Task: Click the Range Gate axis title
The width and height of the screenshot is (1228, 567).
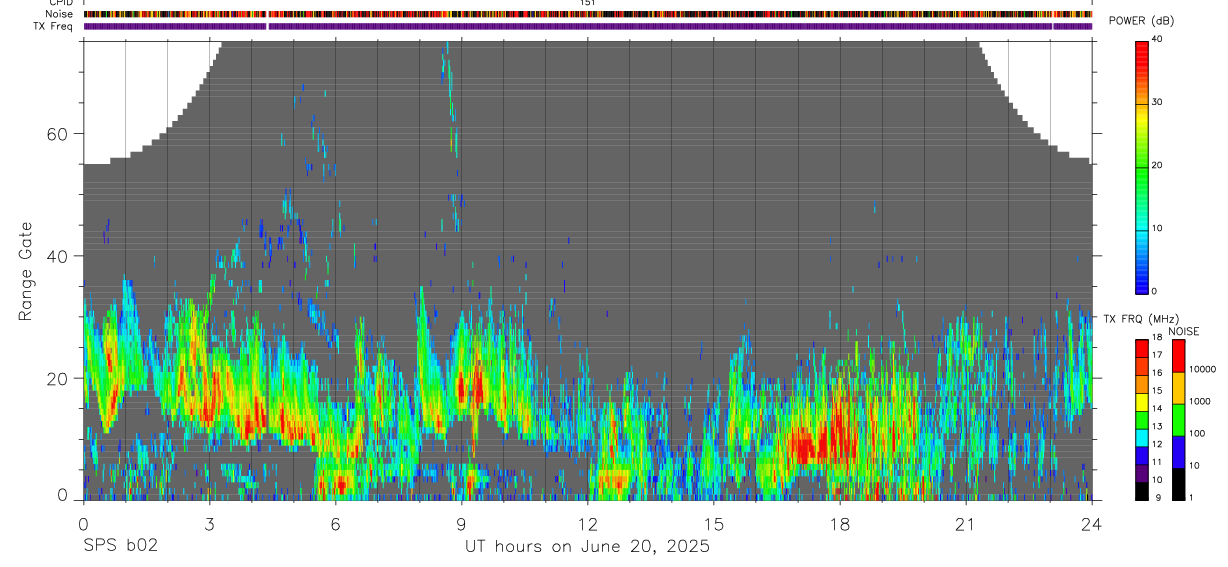Action: (26, 272)
